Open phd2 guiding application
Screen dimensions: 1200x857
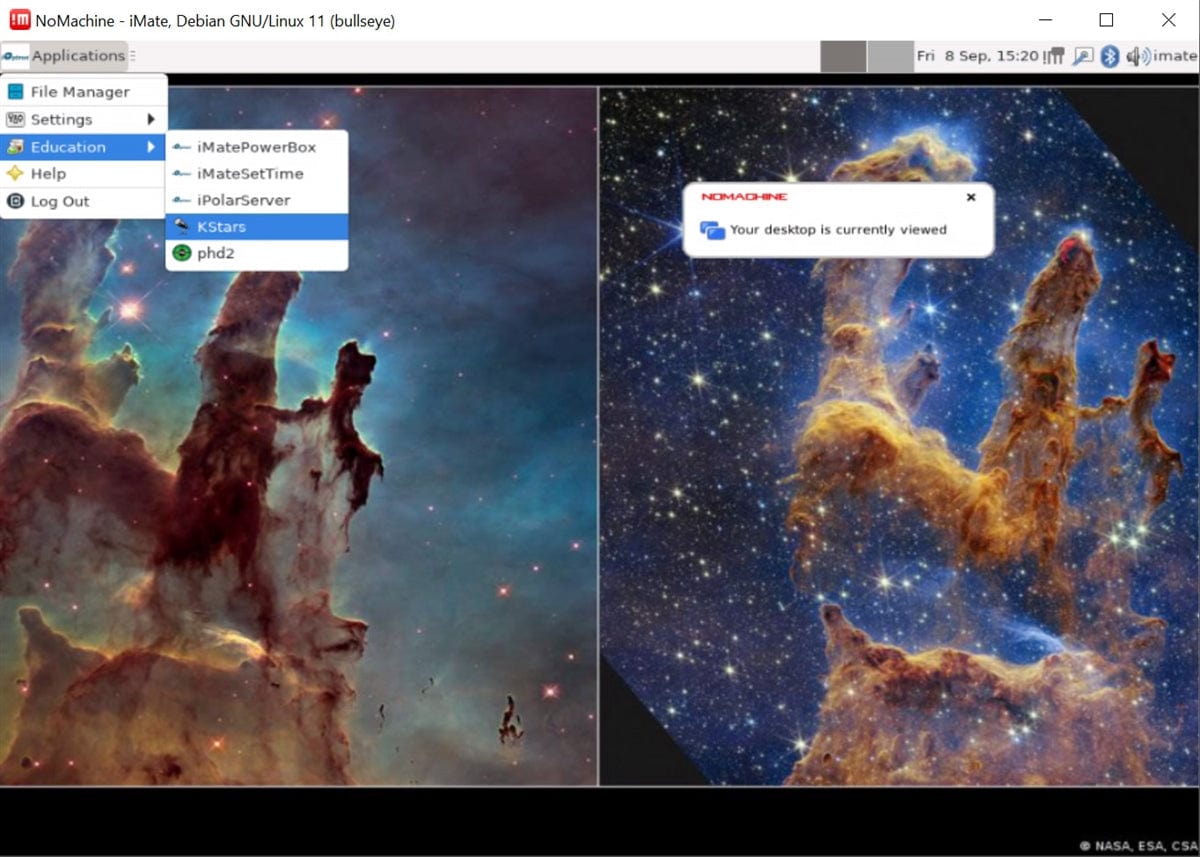click(x=215, y=254)
